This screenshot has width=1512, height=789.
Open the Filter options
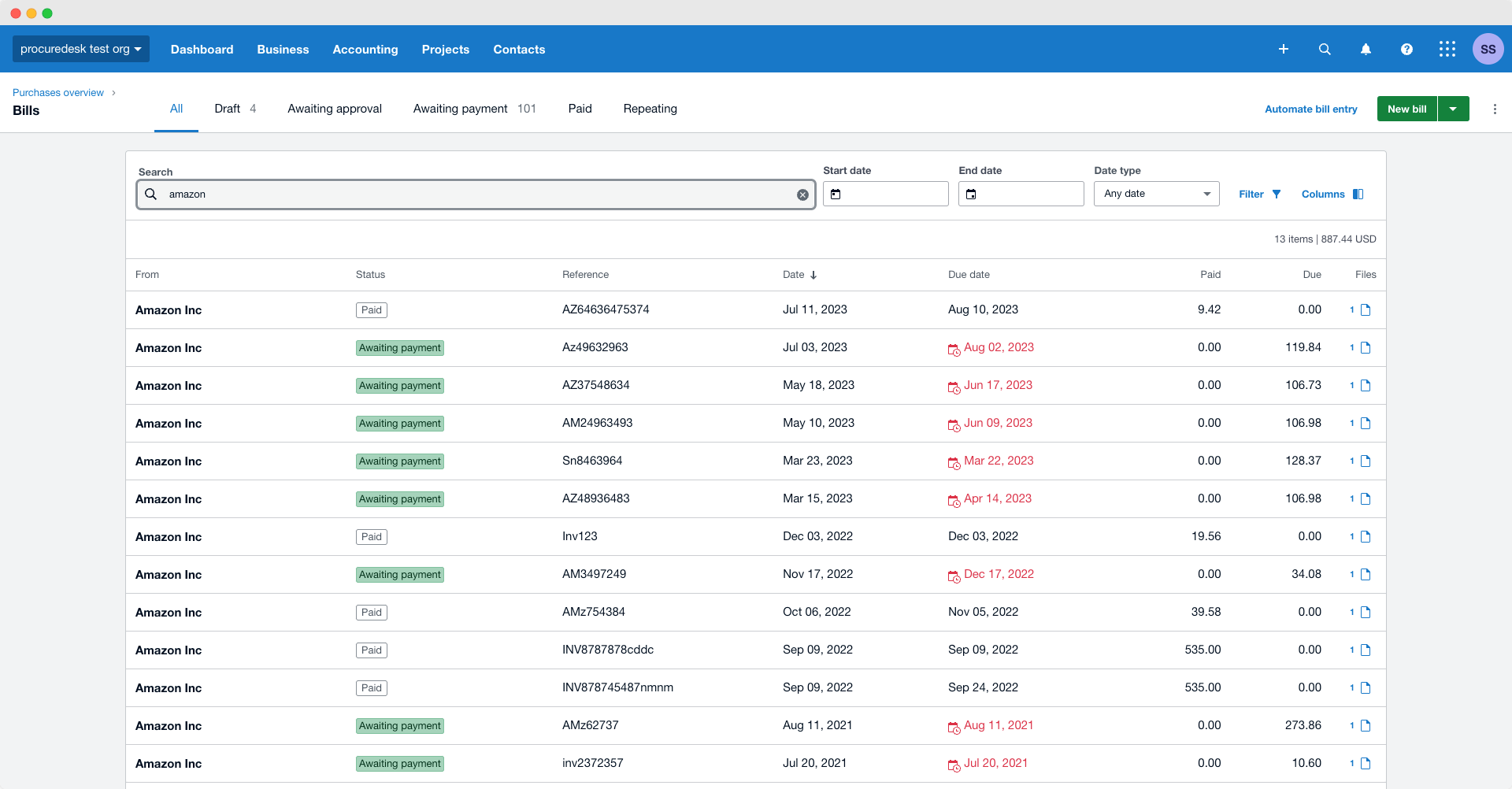click(x=1258, y=194)
